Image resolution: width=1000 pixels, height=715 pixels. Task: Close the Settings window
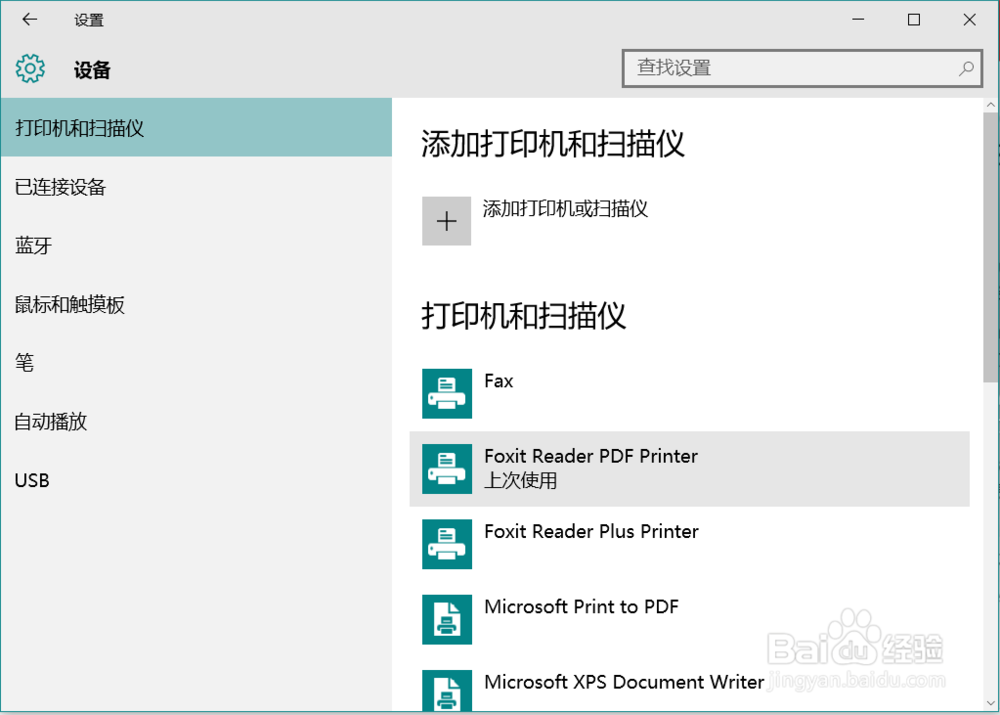pos(969,20)
